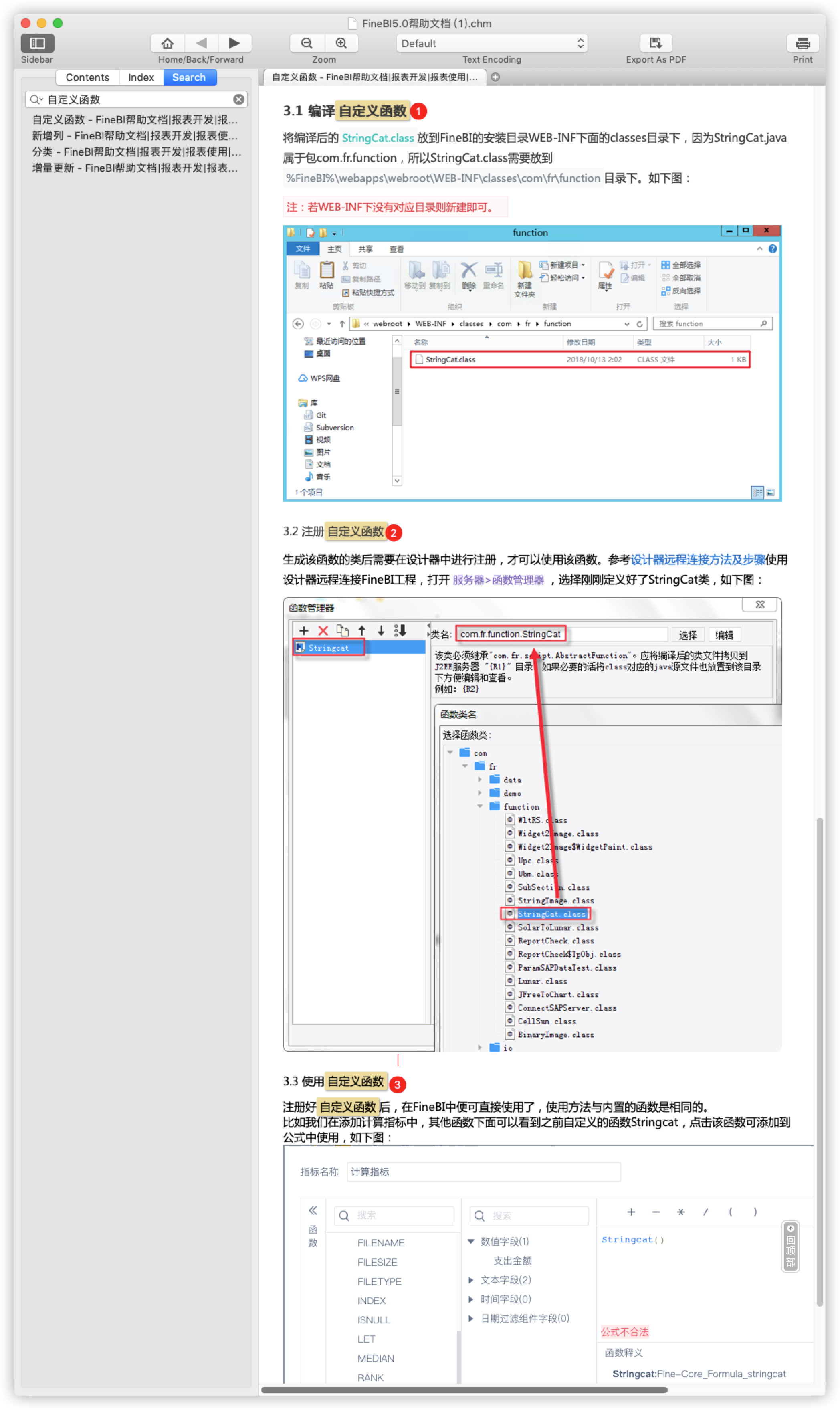
Task: Click the 搜索 function search box in explorer
Action: tap(712, 324)
